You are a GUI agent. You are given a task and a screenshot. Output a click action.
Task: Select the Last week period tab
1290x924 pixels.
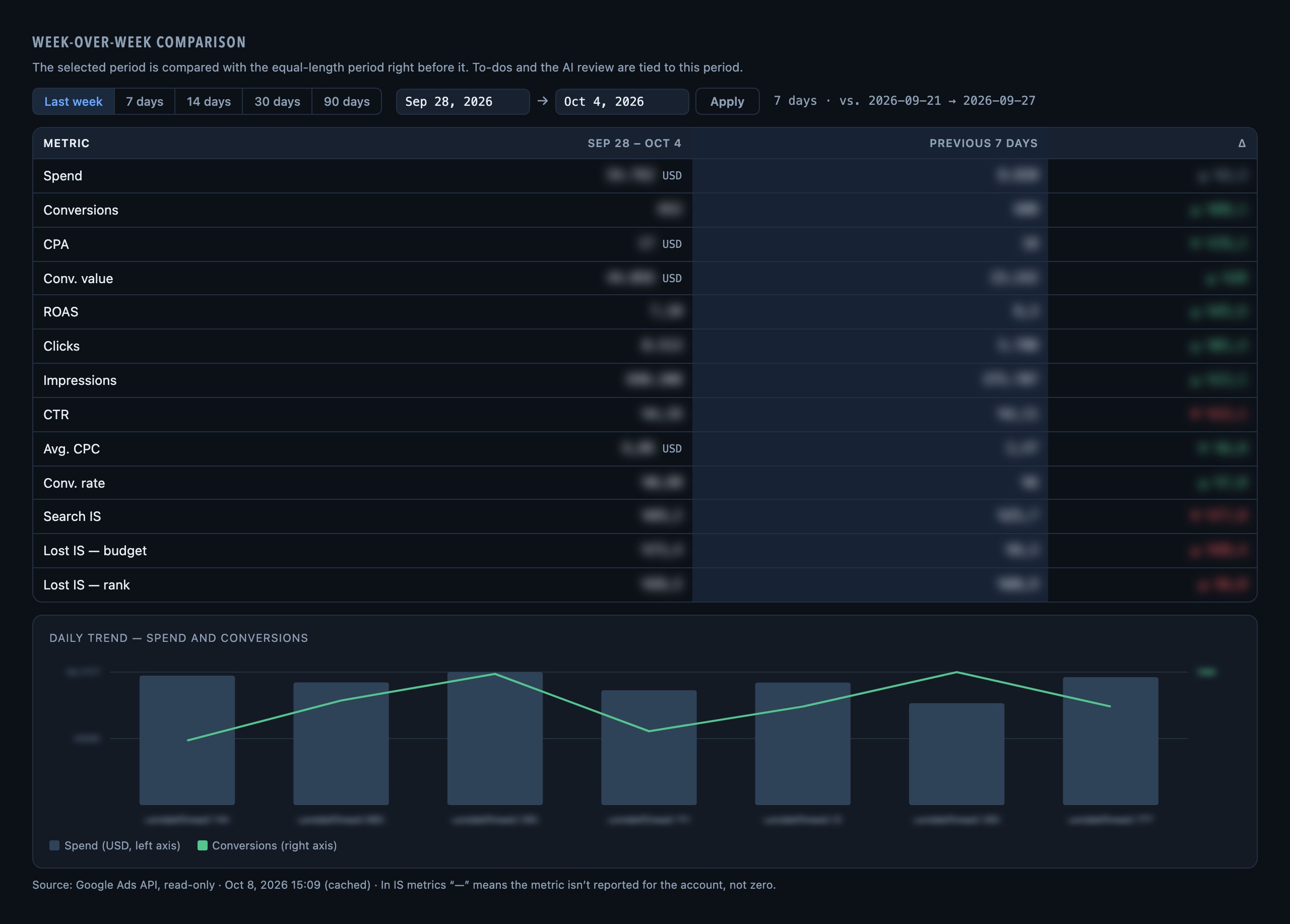tap(74, 101)
